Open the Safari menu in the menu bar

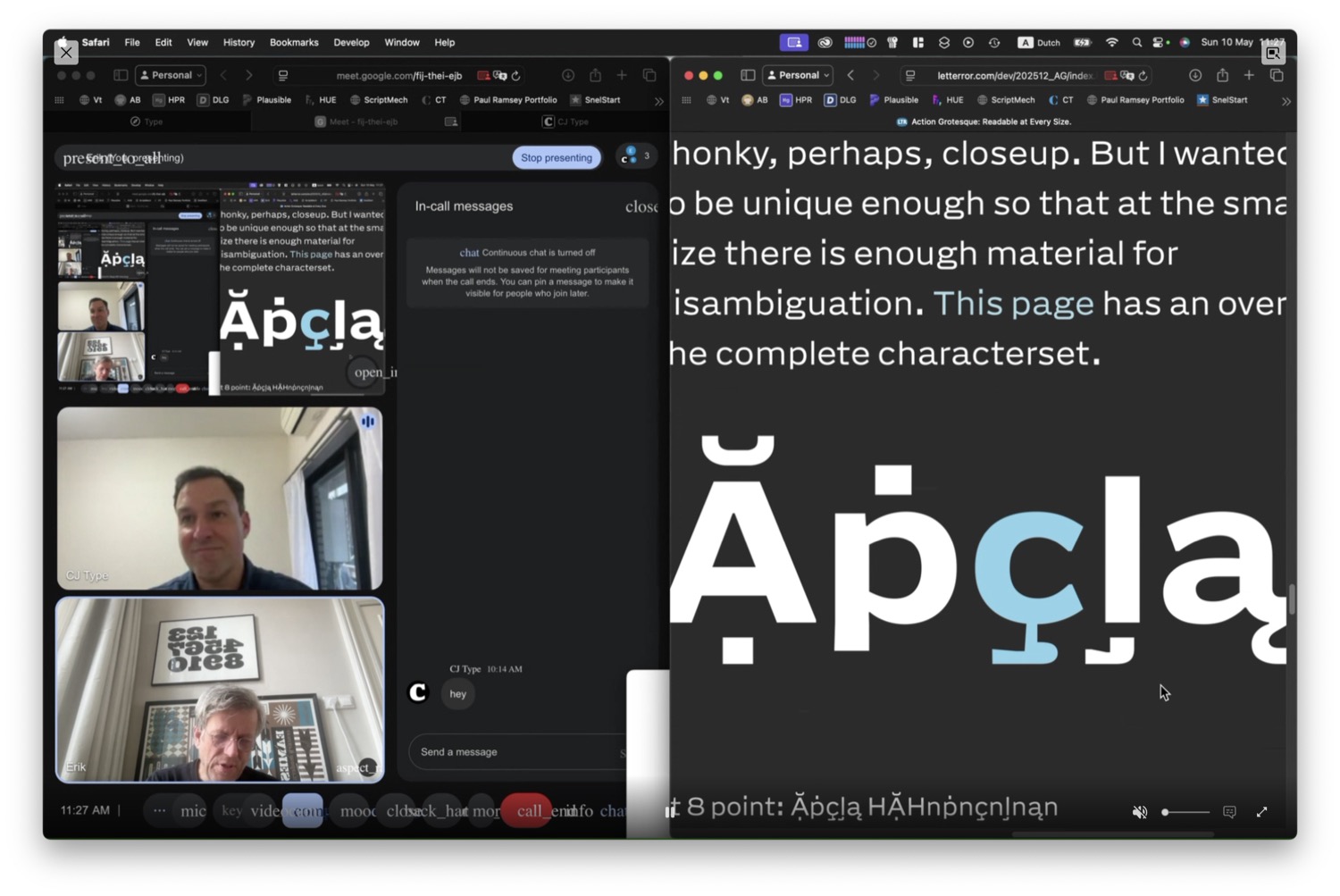[x=96, y=42]
